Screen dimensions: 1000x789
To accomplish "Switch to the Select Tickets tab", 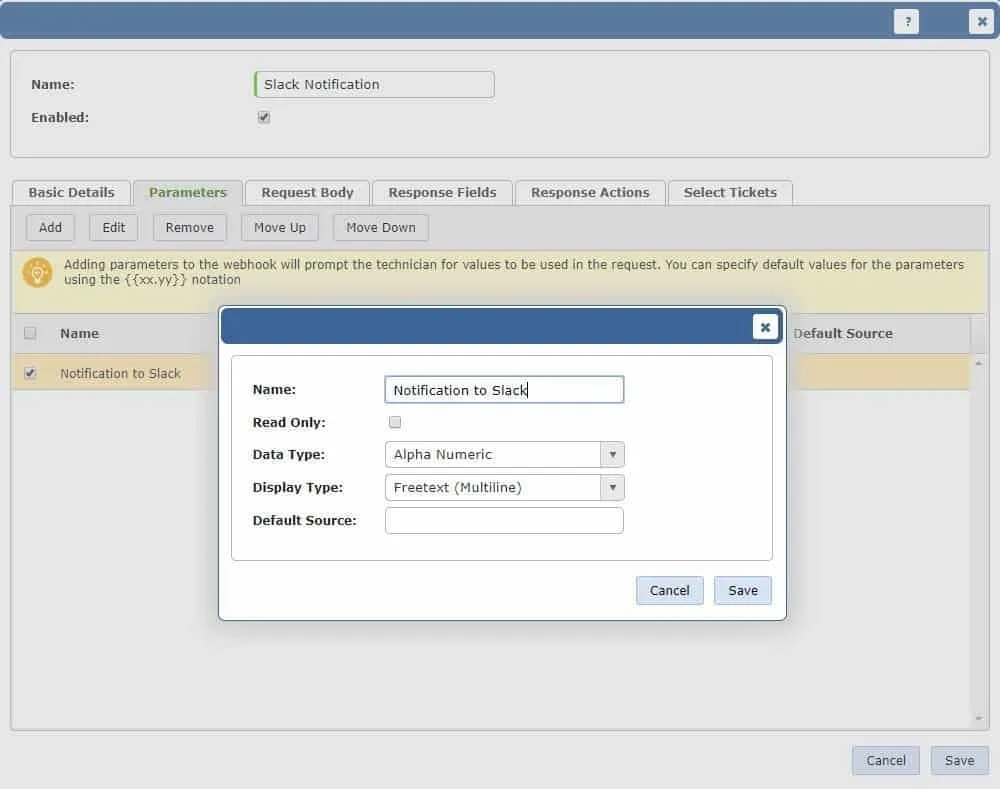I will pos(730,193).
